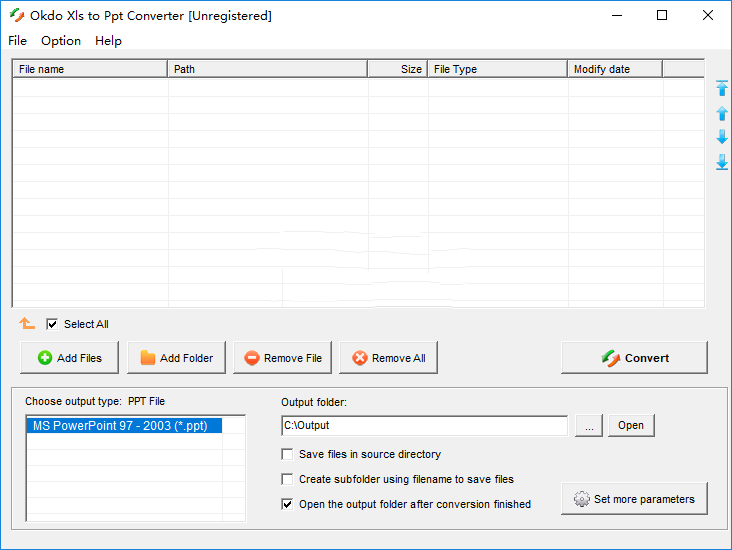Close the Okdo converter window
The image size is (732, 550).
coord(708,15)
